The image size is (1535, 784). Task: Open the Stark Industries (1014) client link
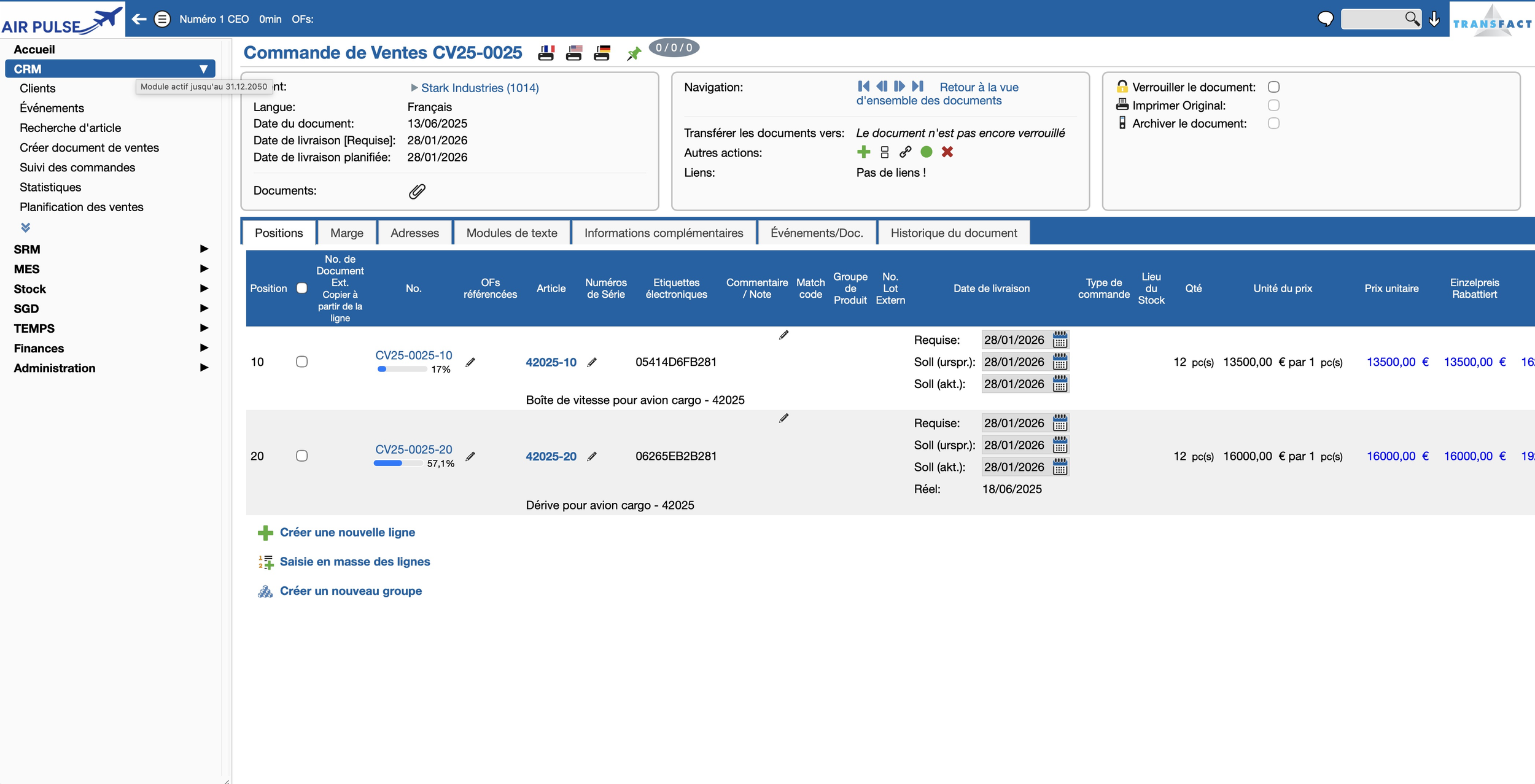pos(480,88)
